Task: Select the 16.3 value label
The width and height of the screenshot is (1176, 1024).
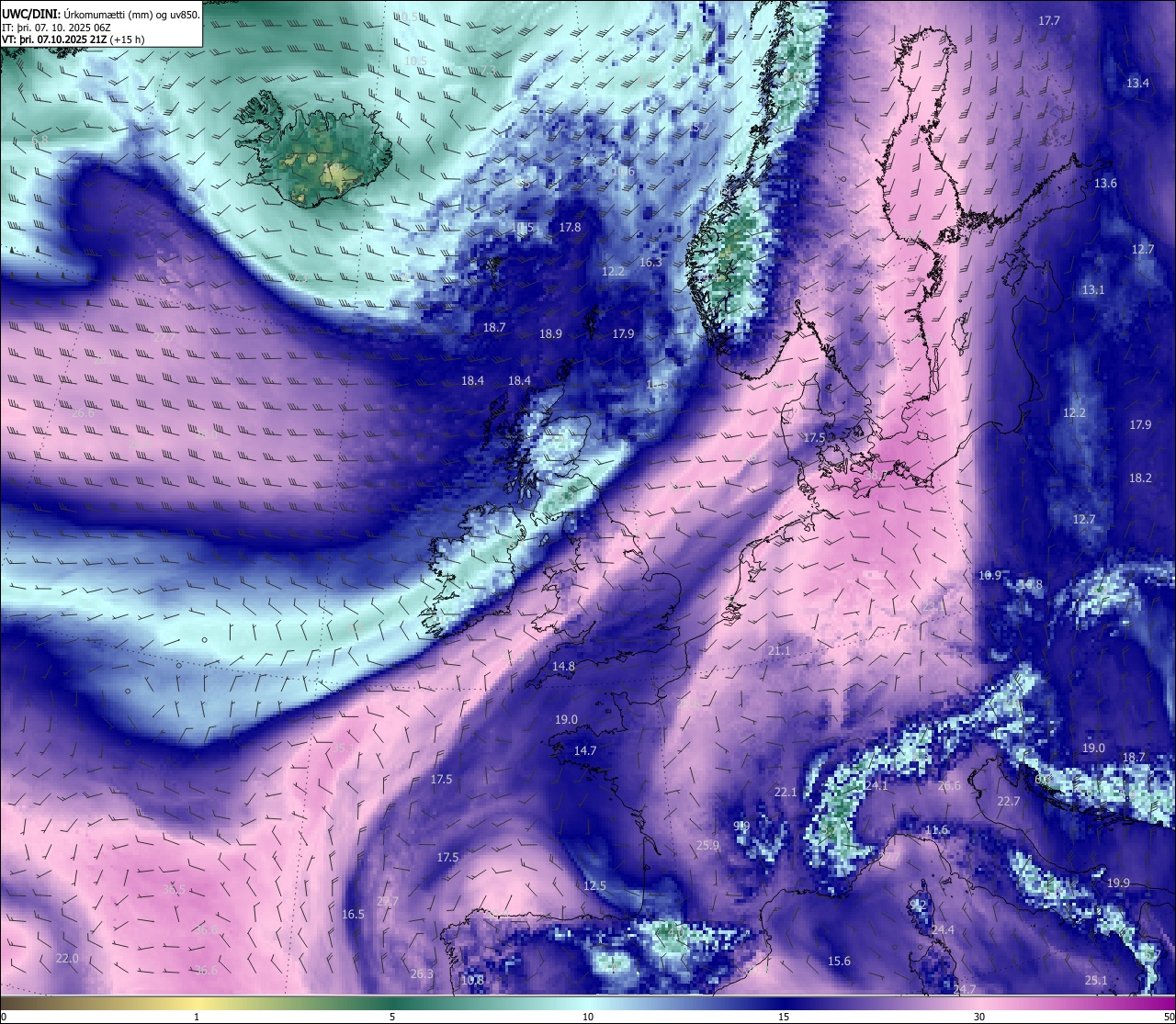Action: [650, 262]
